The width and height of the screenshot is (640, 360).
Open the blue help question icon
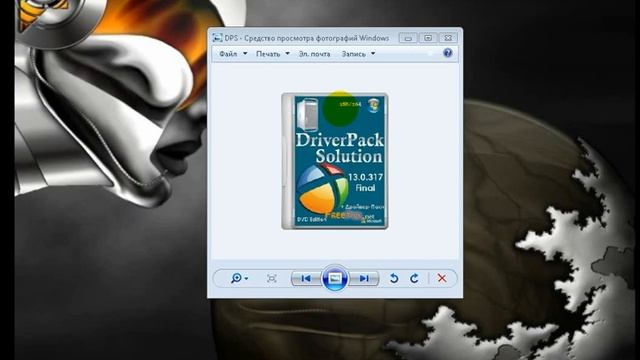pyautogui.click(x=448, y=53)
